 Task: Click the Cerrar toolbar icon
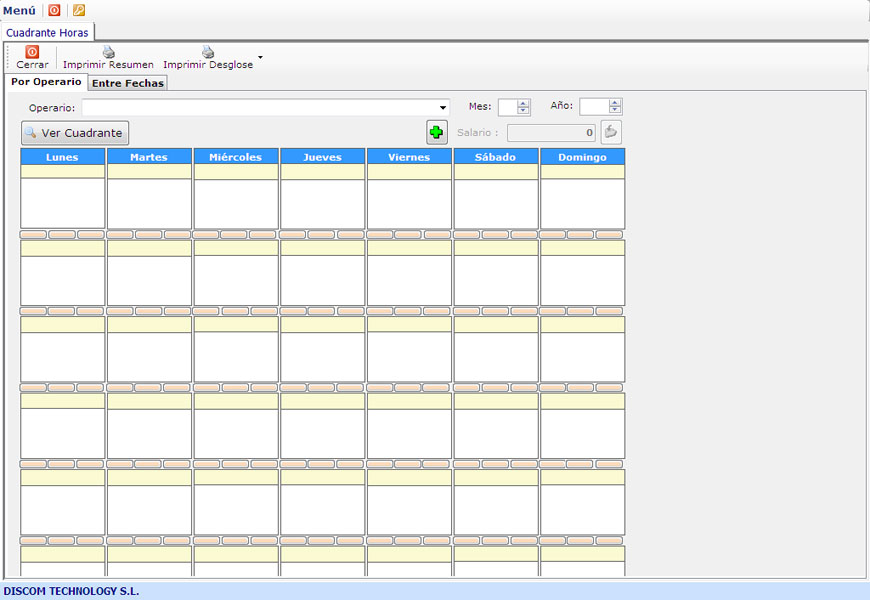click(x=32, y=52)
